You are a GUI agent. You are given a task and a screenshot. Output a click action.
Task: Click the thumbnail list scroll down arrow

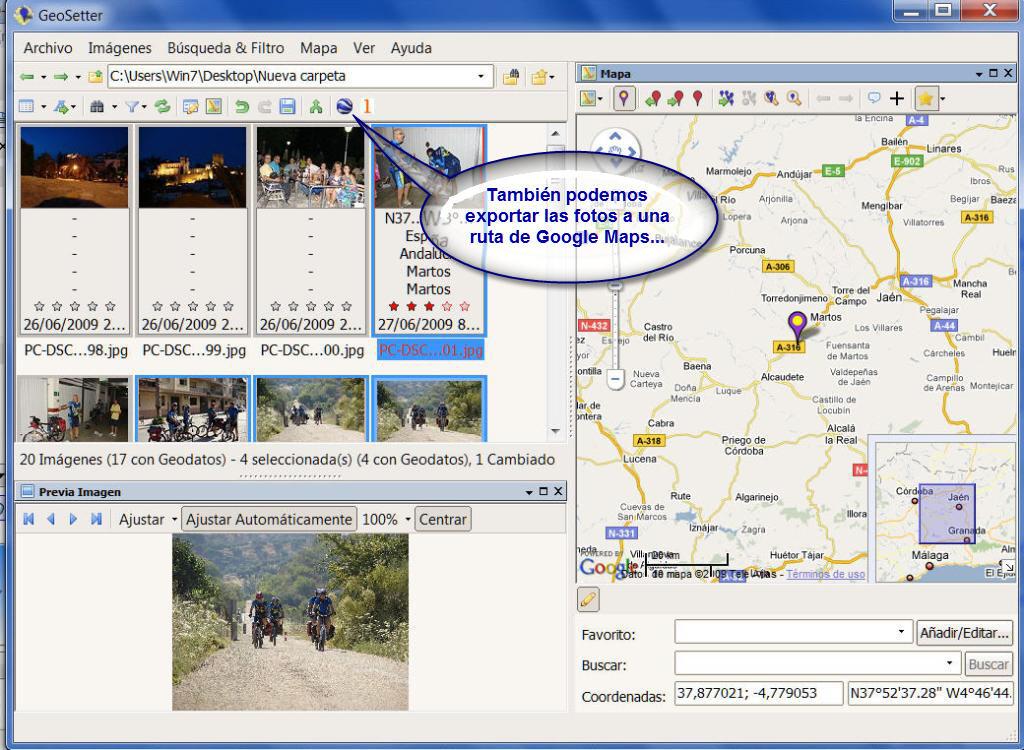556,431
